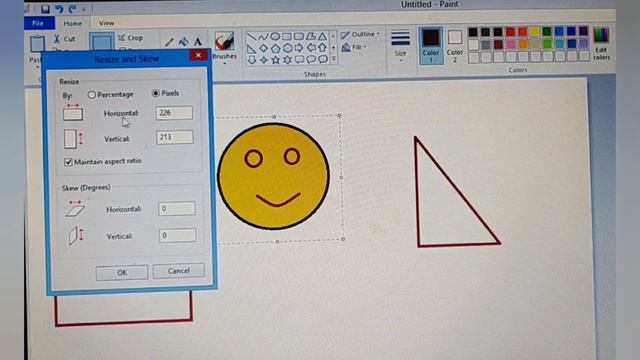The width and height of the screenshot is (640, 360).
Task: Expand the Brushes dropdown arrow
Action: (x=224, y=63)
